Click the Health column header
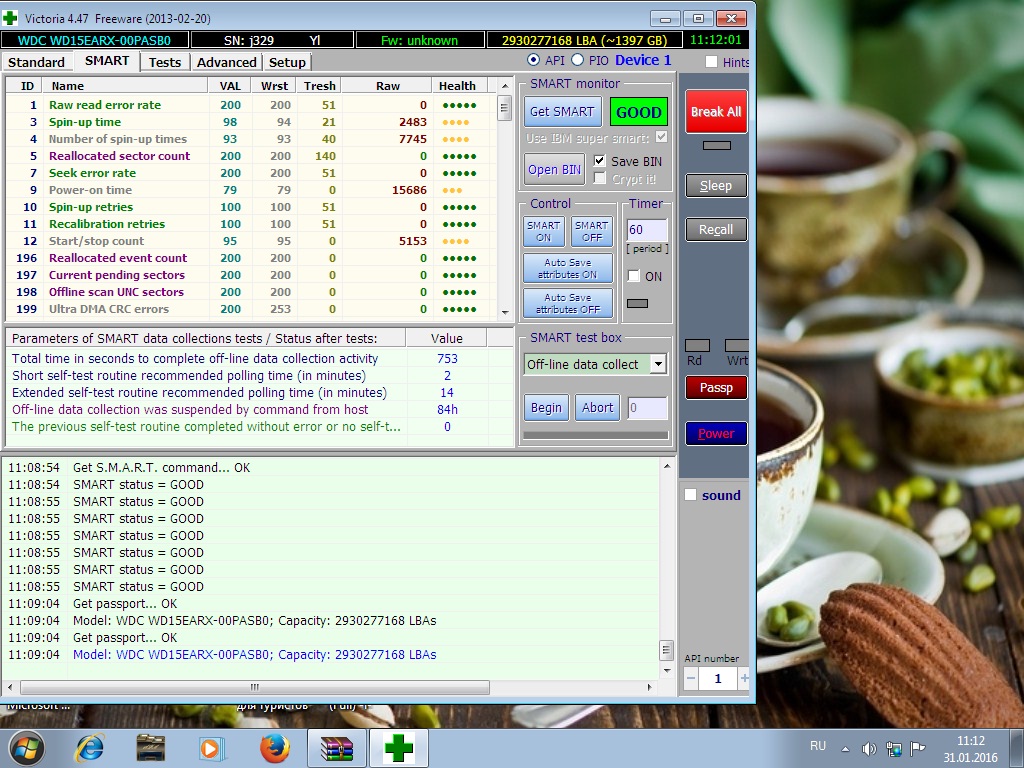The image size is (1024, 768). [457, 86]
